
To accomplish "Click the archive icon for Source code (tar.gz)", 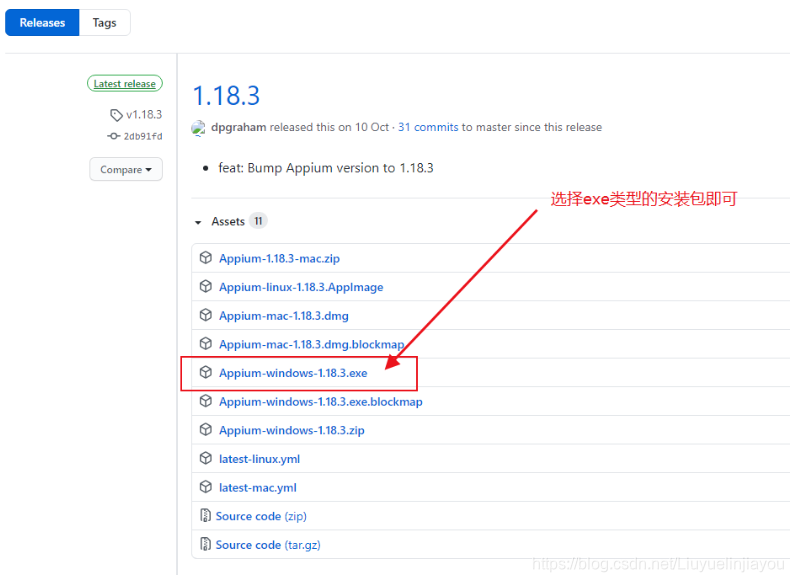I will pos(205,545).
